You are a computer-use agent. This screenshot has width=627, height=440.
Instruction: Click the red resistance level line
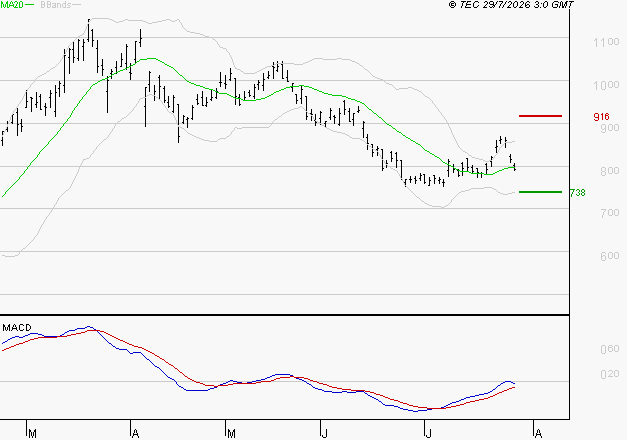[x=540, y=116]
